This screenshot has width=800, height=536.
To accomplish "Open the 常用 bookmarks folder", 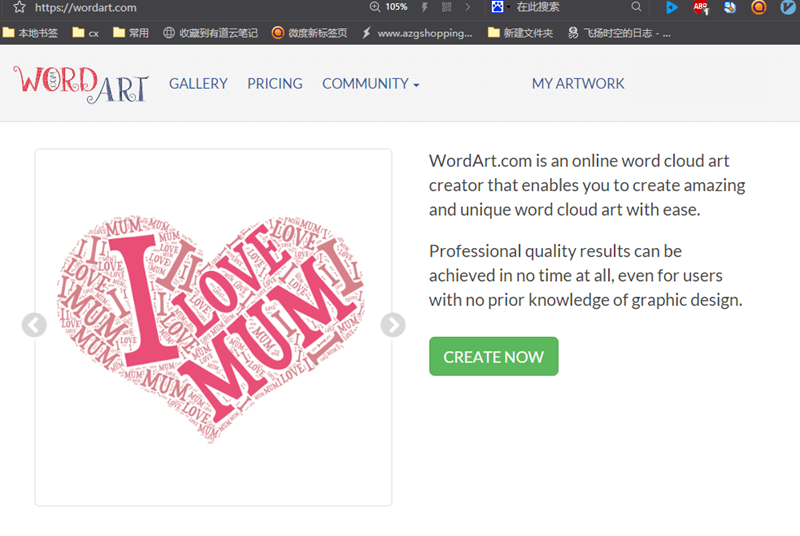I will [x=131, y=33].
